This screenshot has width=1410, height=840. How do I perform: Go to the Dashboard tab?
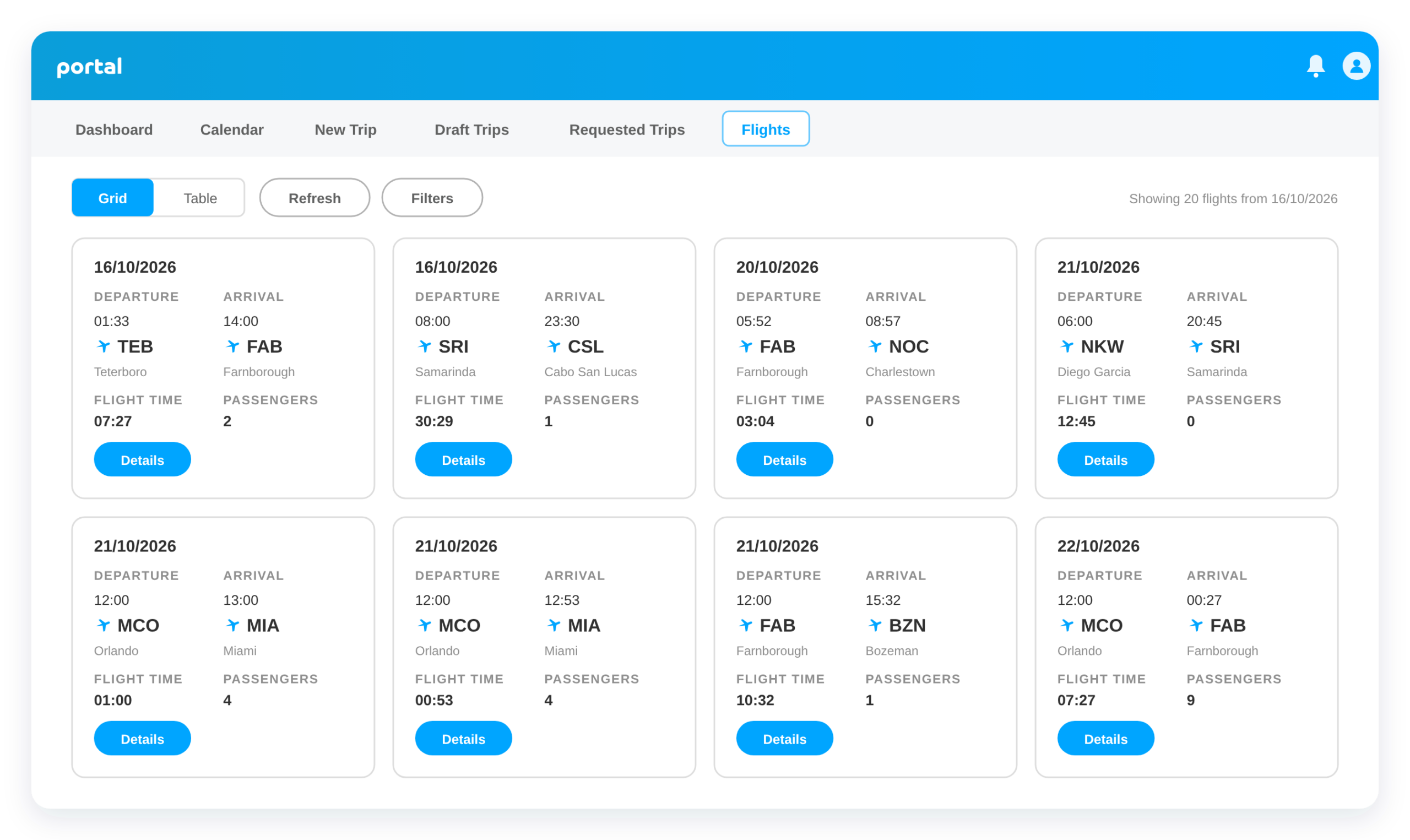click(113, 129)
